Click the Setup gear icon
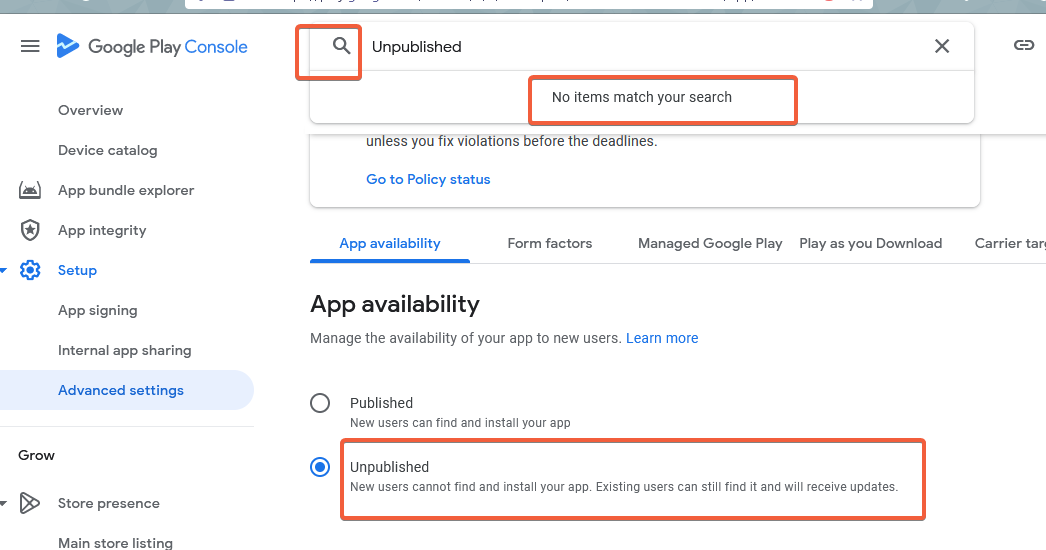This screenshot has width=1046, height=550. pos(30,270)
